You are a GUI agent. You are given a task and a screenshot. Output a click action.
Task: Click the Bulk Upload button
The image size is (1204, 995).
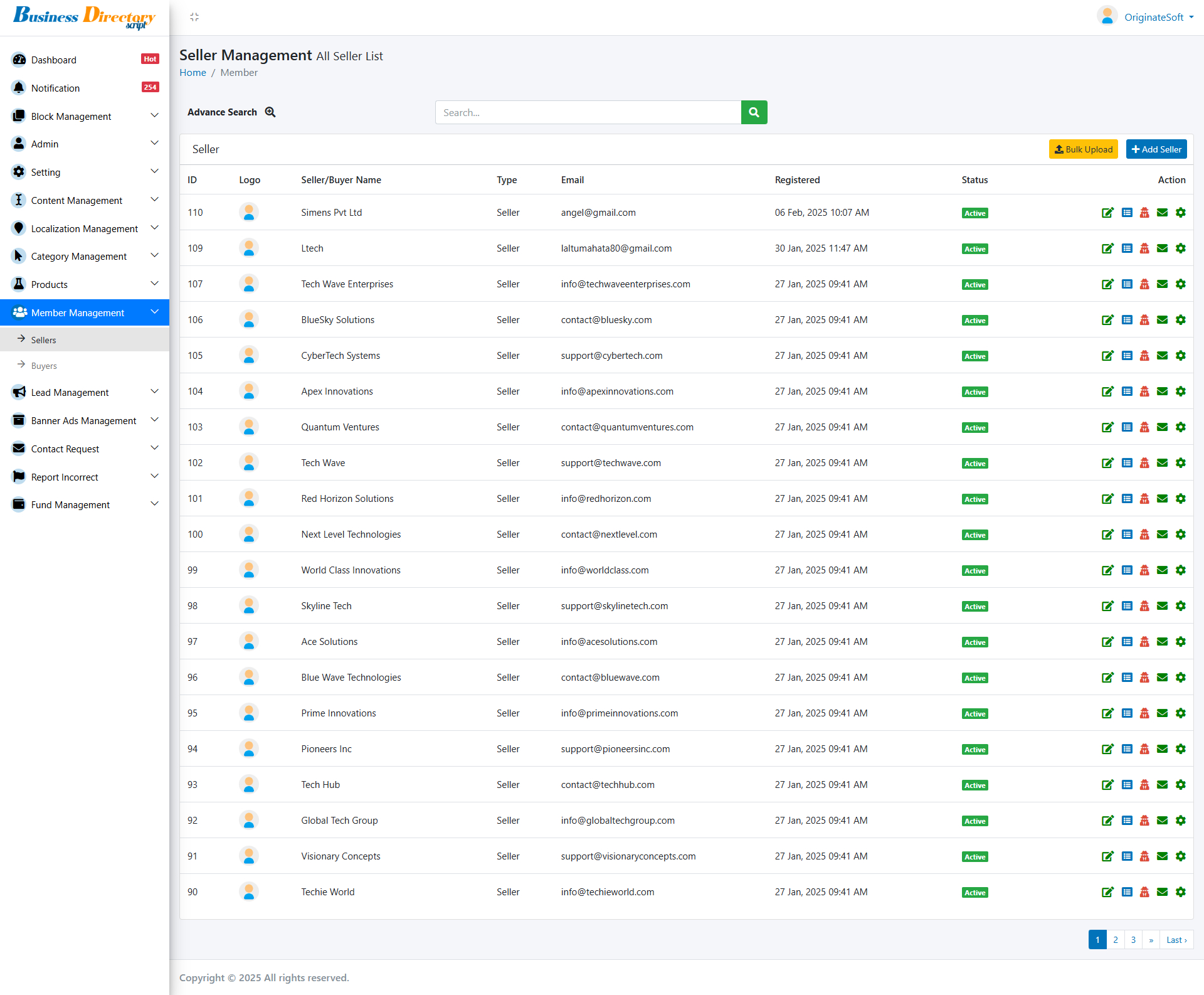coord(1083,149)
